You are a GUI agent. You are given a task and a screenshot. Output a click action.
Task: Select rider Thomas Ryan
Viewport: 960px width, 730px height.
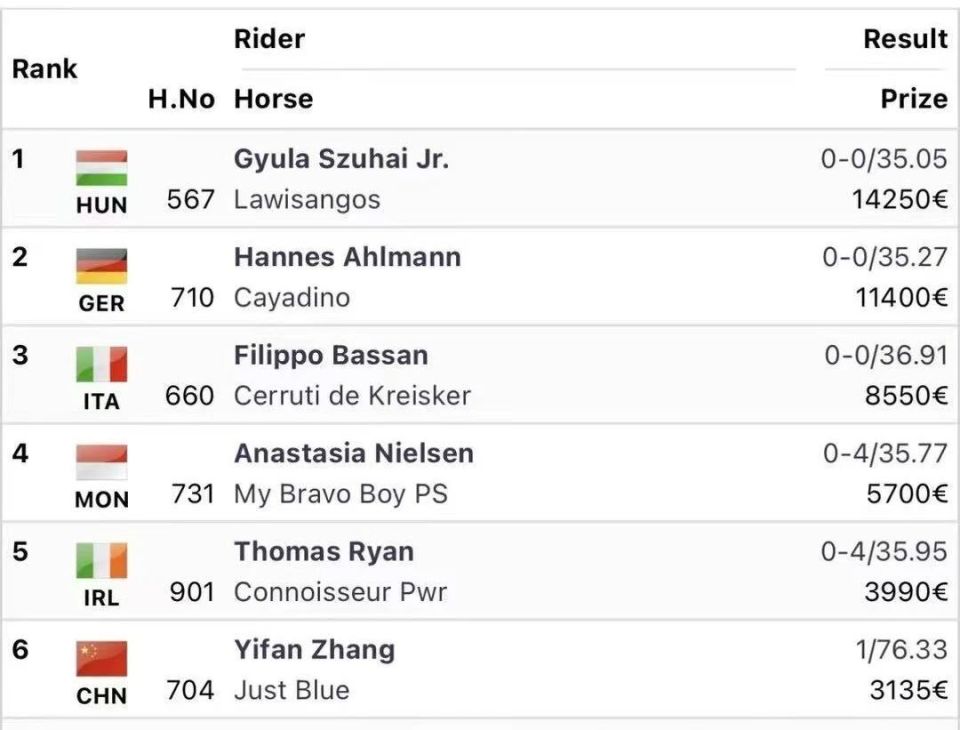(x=324, y=552)
